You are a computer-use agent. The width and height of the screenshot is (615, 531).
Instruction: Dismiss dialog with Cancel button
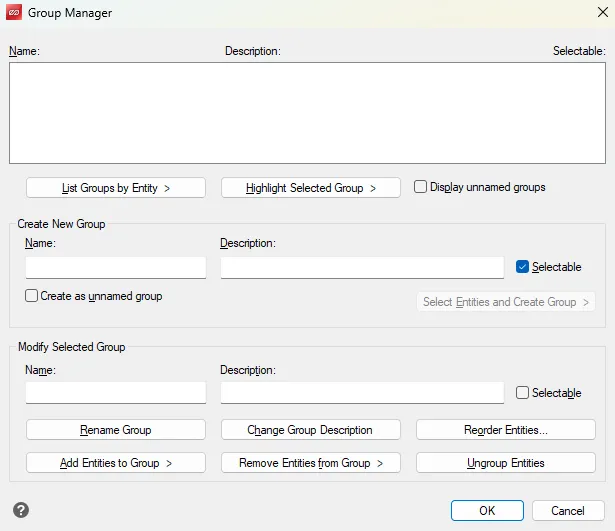pos(568,510)
